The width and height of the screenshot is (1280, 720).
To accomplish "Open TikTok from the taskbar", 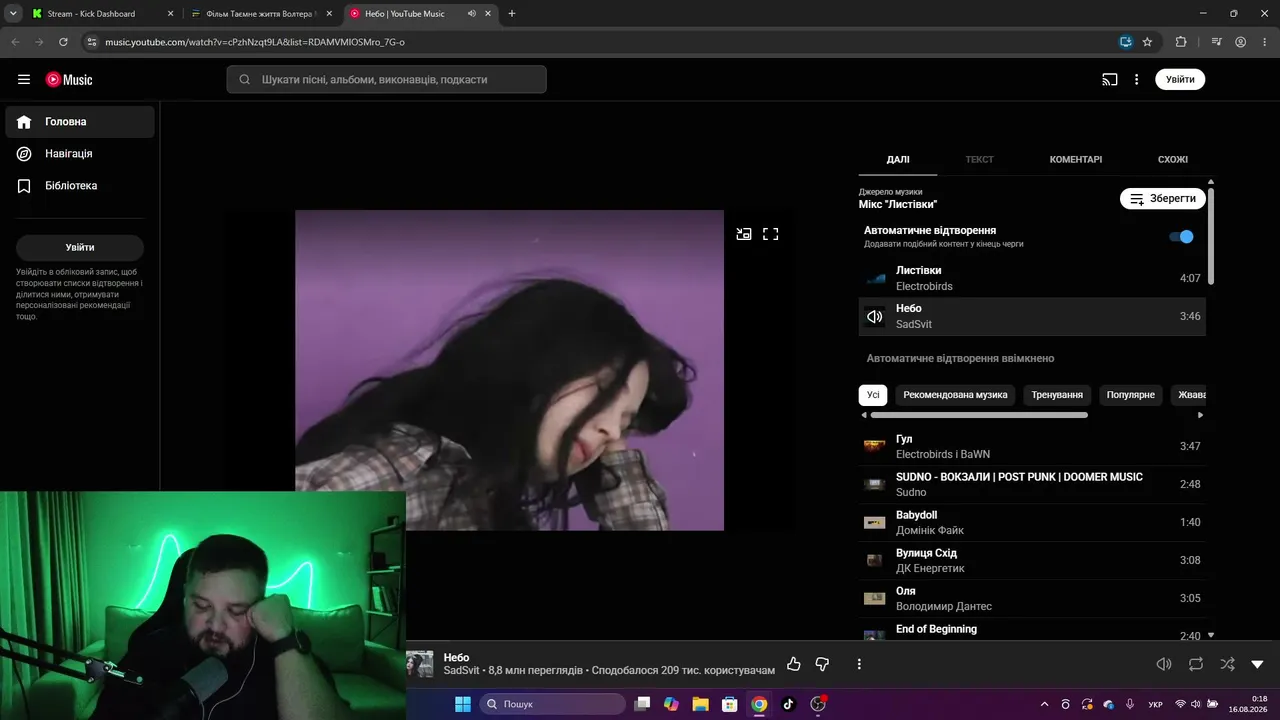I will (x=788, y=704).
